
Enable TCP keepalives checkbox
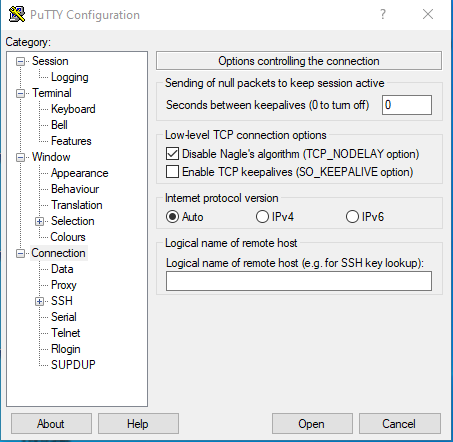click(x=172, y=172)
